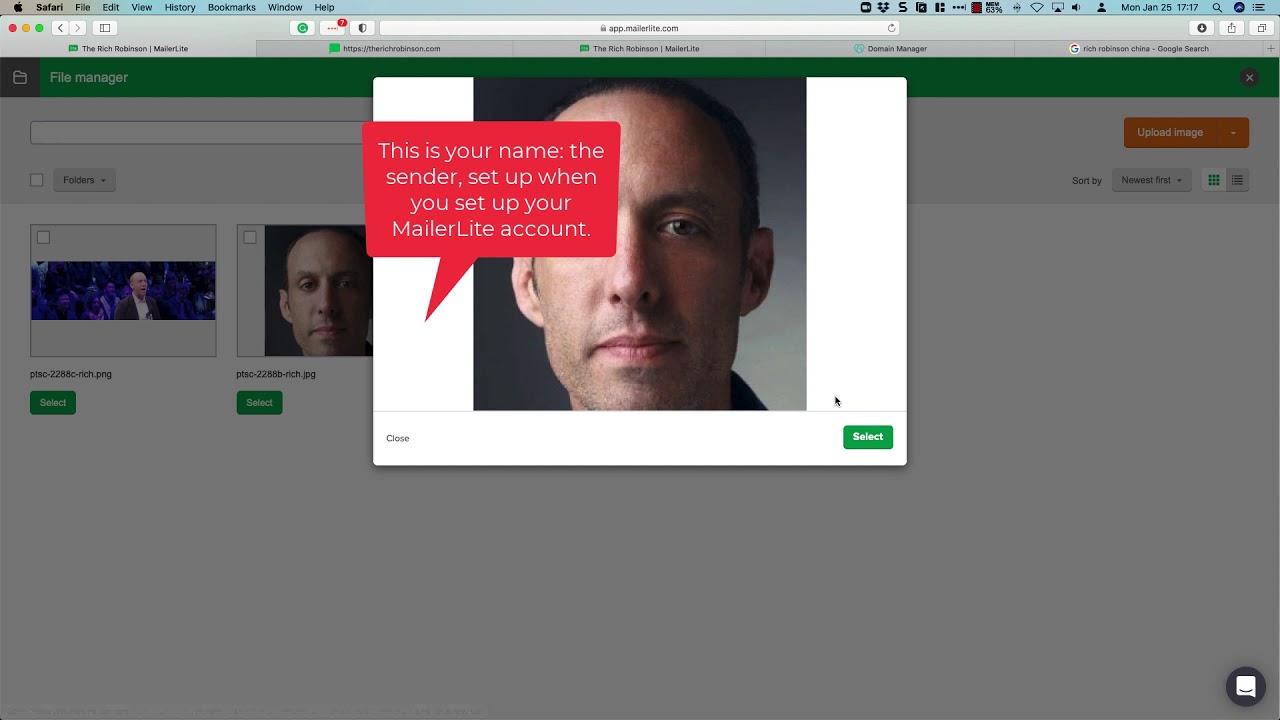Click the menu bar date and time

click(1160, 7)
